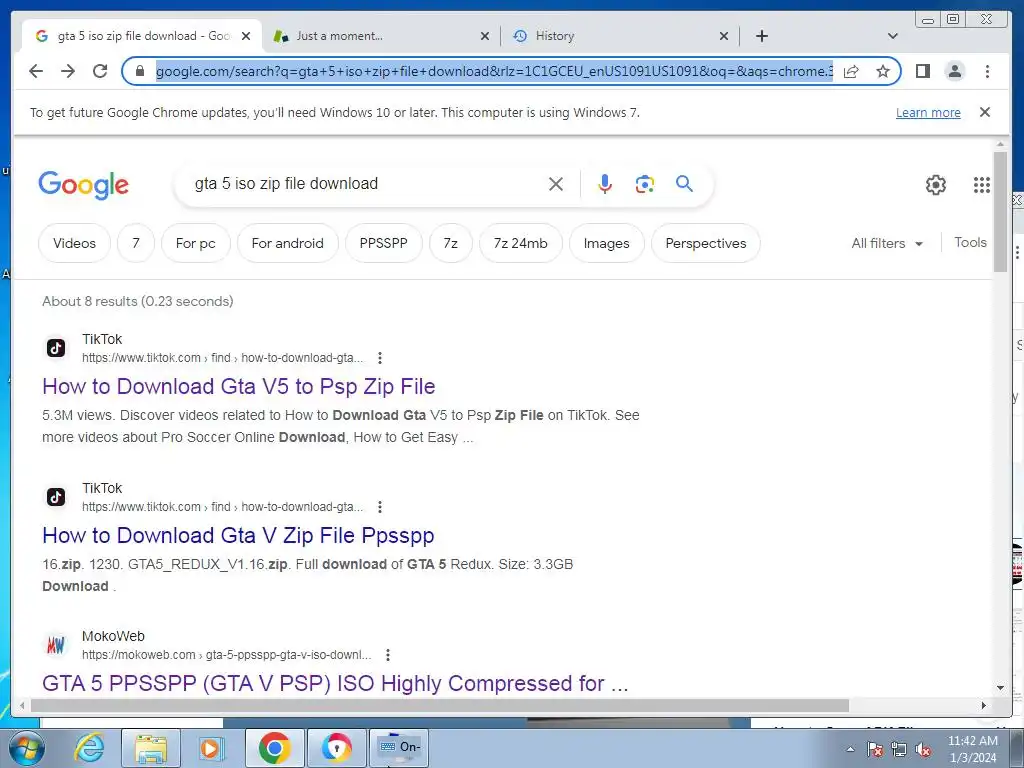Open the Google apps grid
1024x768 pixels.
point(982,185)
